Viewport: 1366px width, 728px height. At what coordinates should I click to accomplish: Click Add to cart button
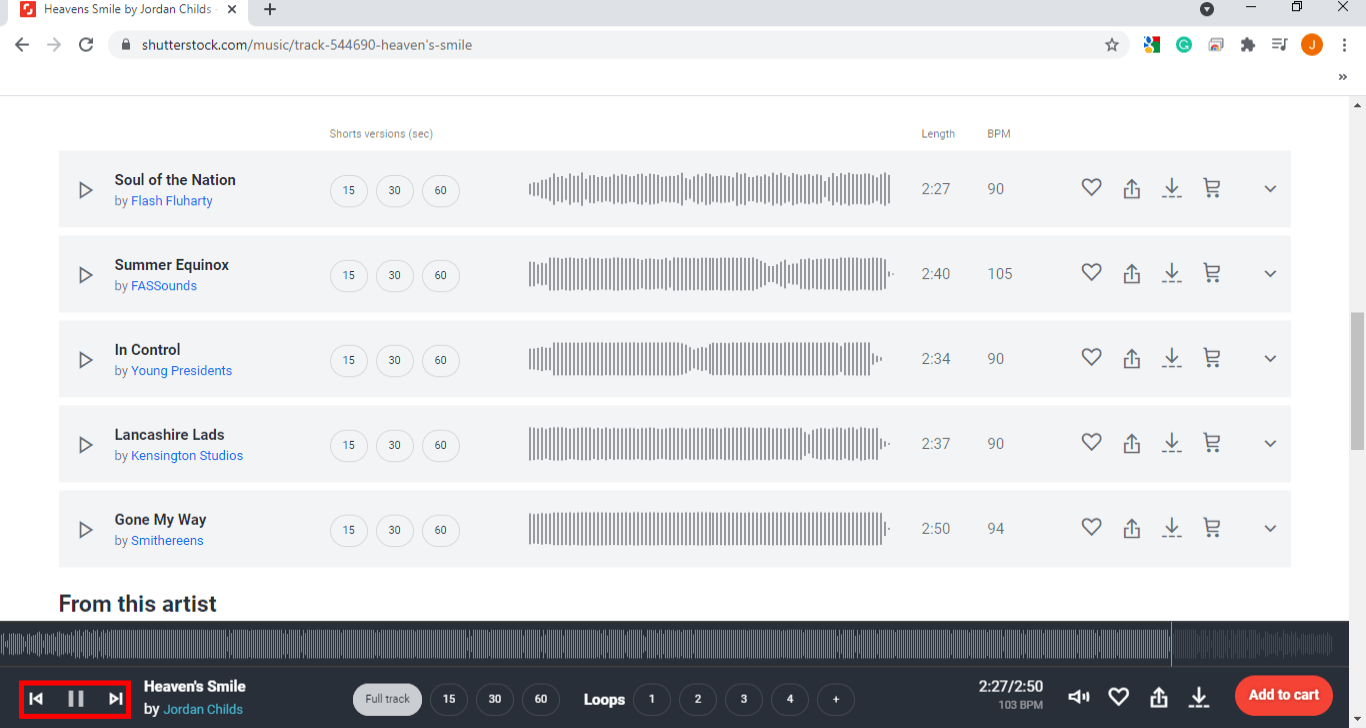point(1284,695)
